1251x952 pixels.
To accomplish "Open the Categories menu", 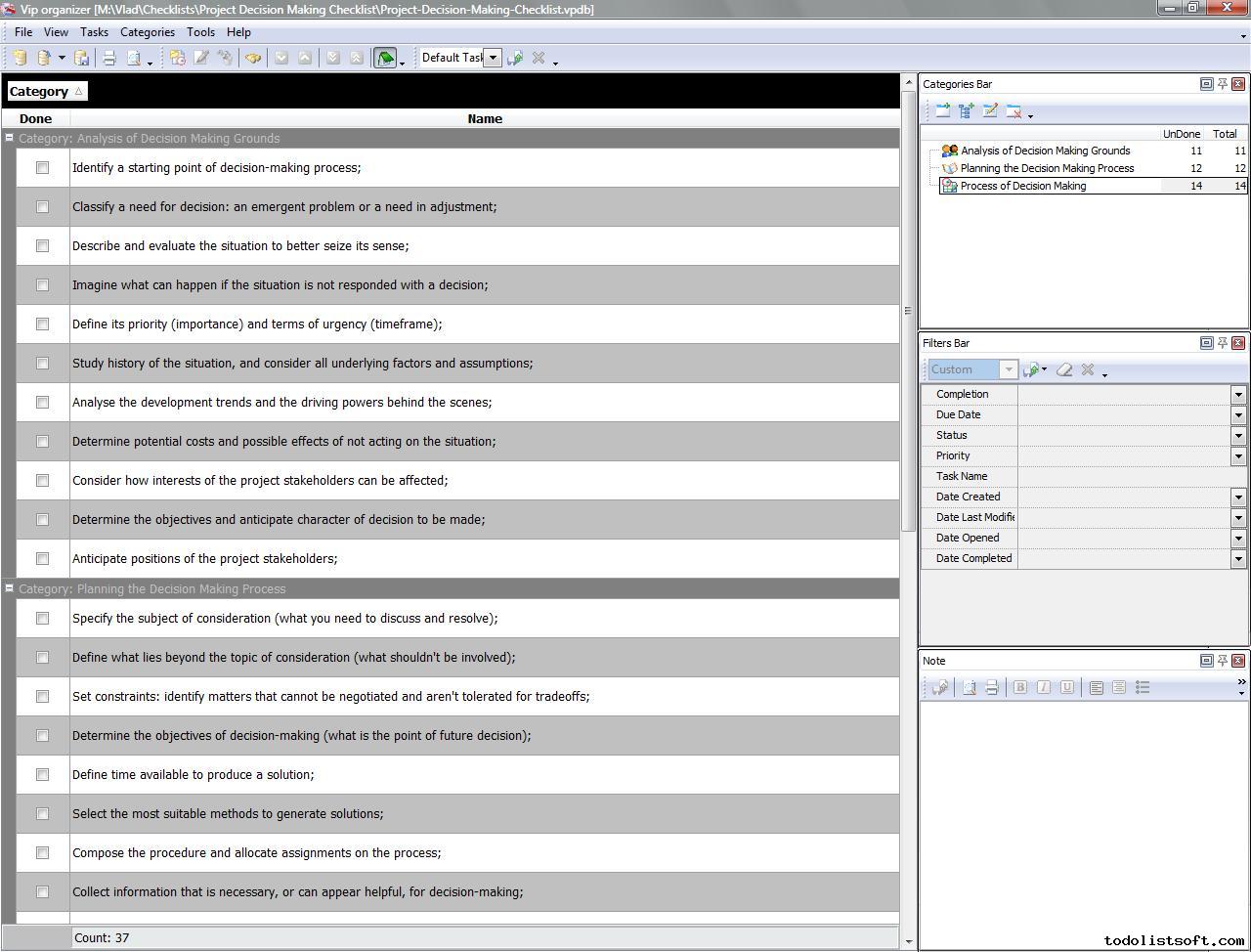I will click(147, 32).
